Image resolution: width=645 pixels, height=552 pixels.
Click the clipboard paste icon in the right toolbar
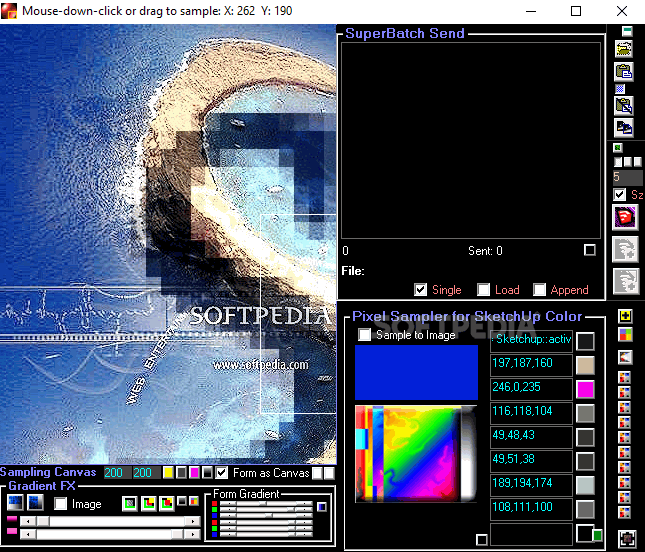[x=624, y=71]
